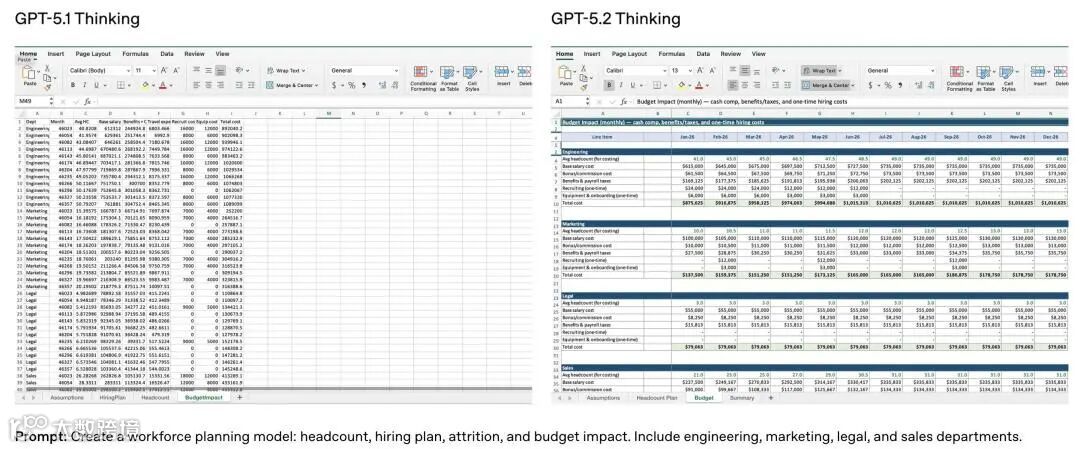
Task: Toggle left-align text in right Excel window
Action: [734, 85]
